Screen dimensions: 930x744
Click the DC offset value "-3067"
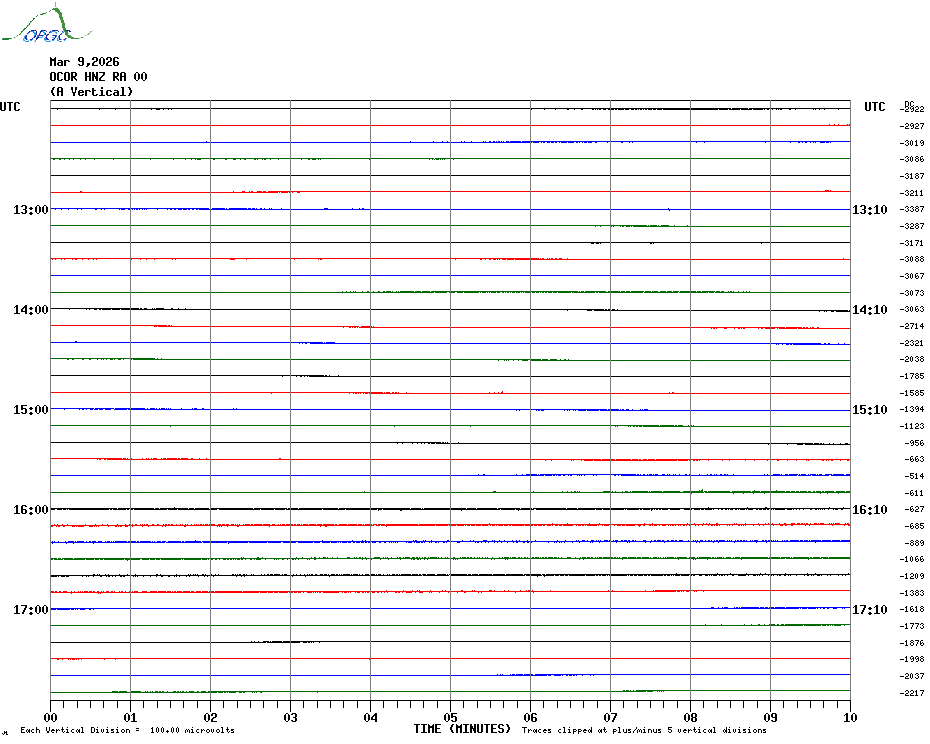[912, 276]
